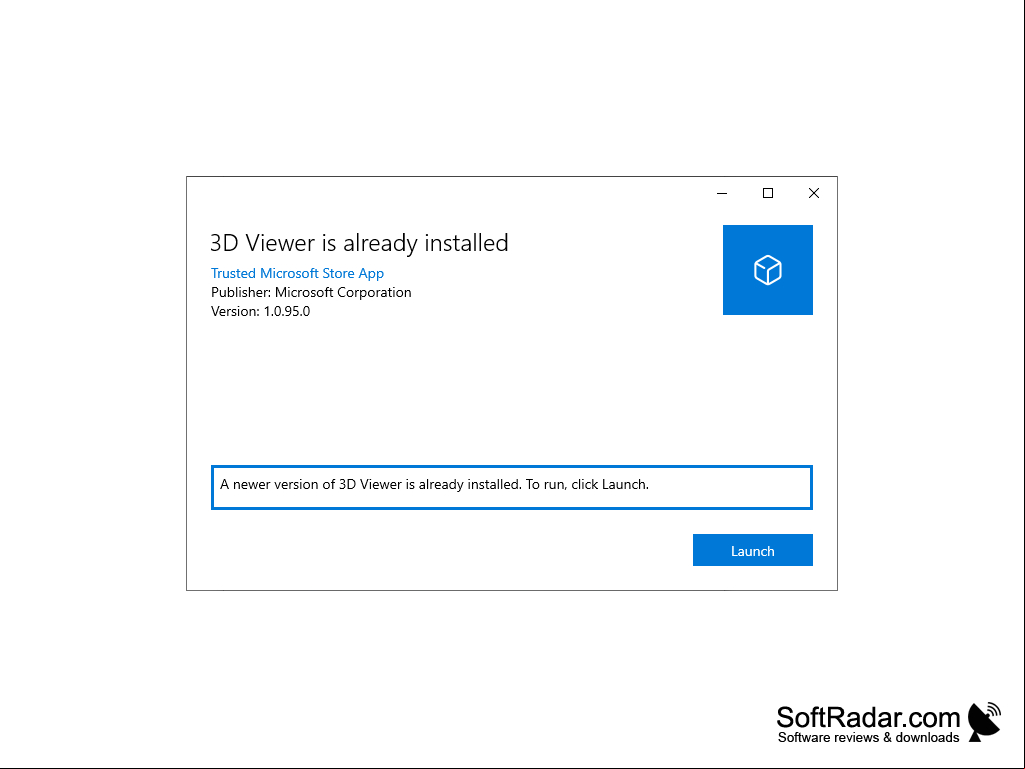Screen dimensions: 1025x769
Task: Click the 'Version: 1.0.95.0' text
Action: pos(260,311)
